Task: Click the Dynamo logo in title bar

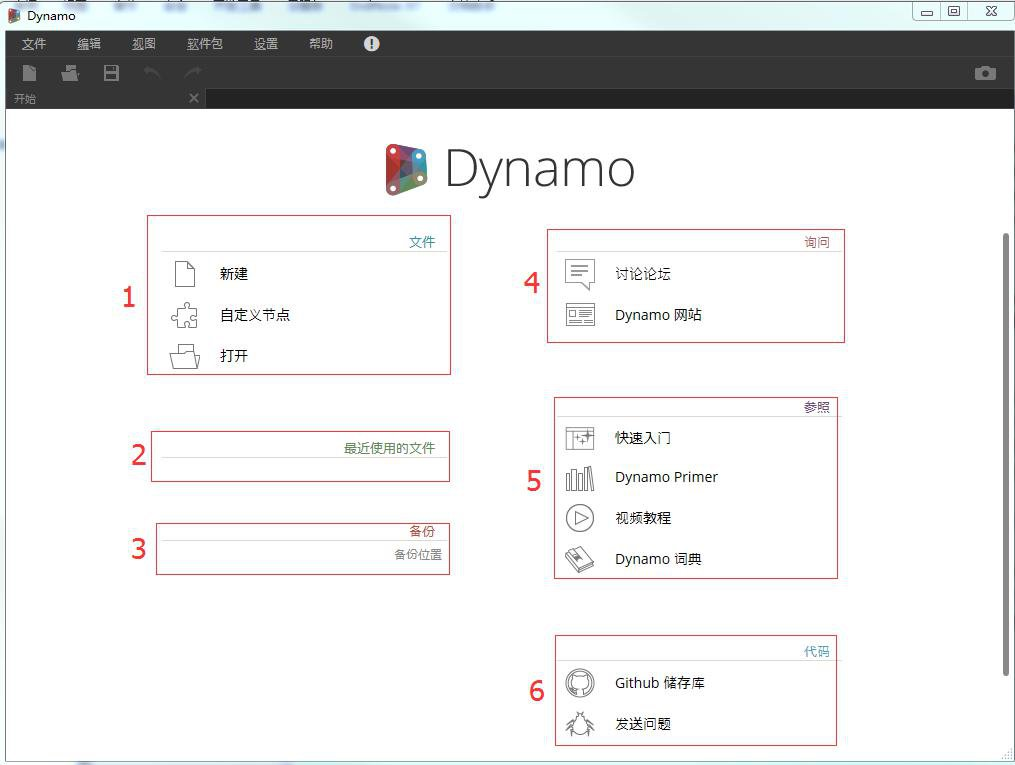Action: pyautogui.click(x=14, y=15)
